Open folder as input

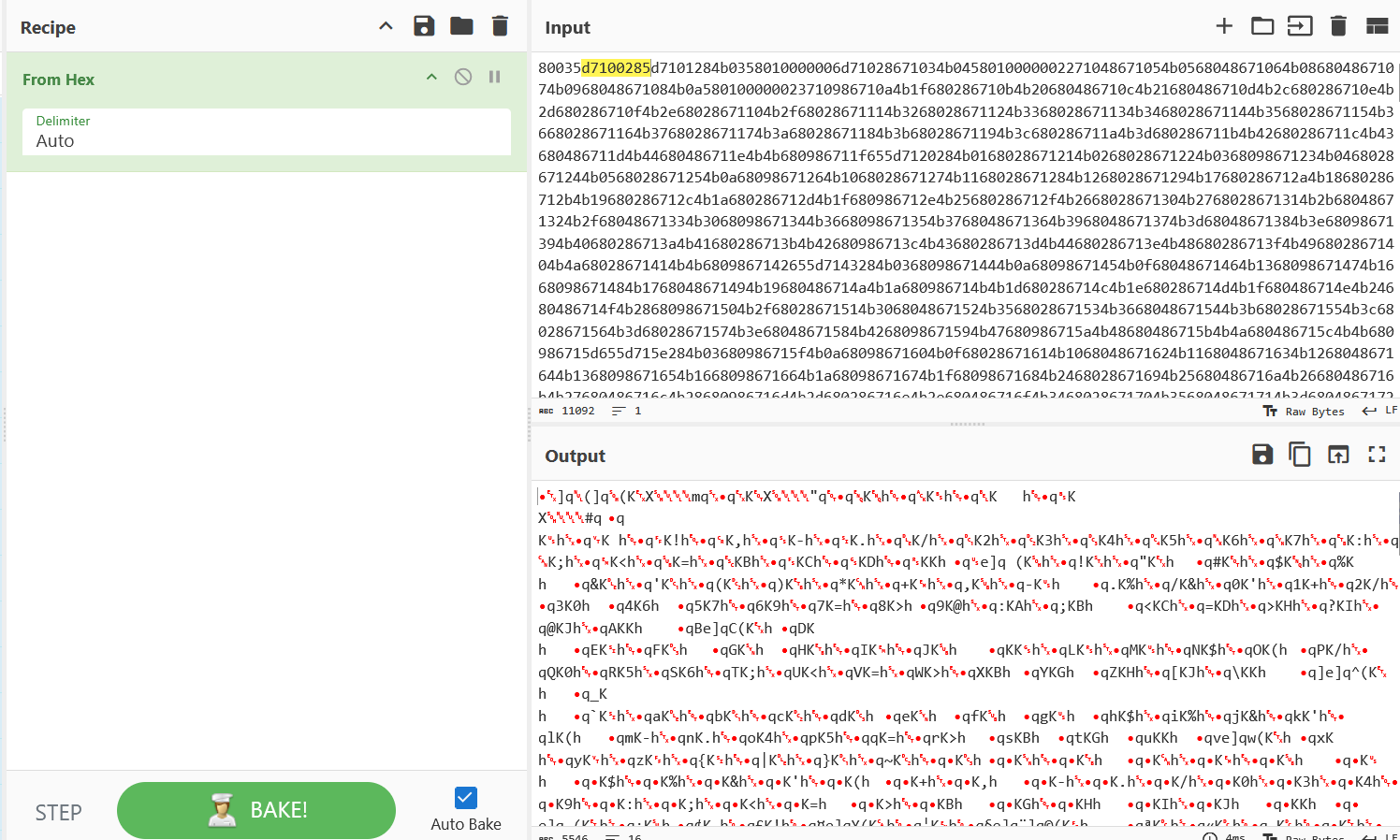coord(1262,26)
